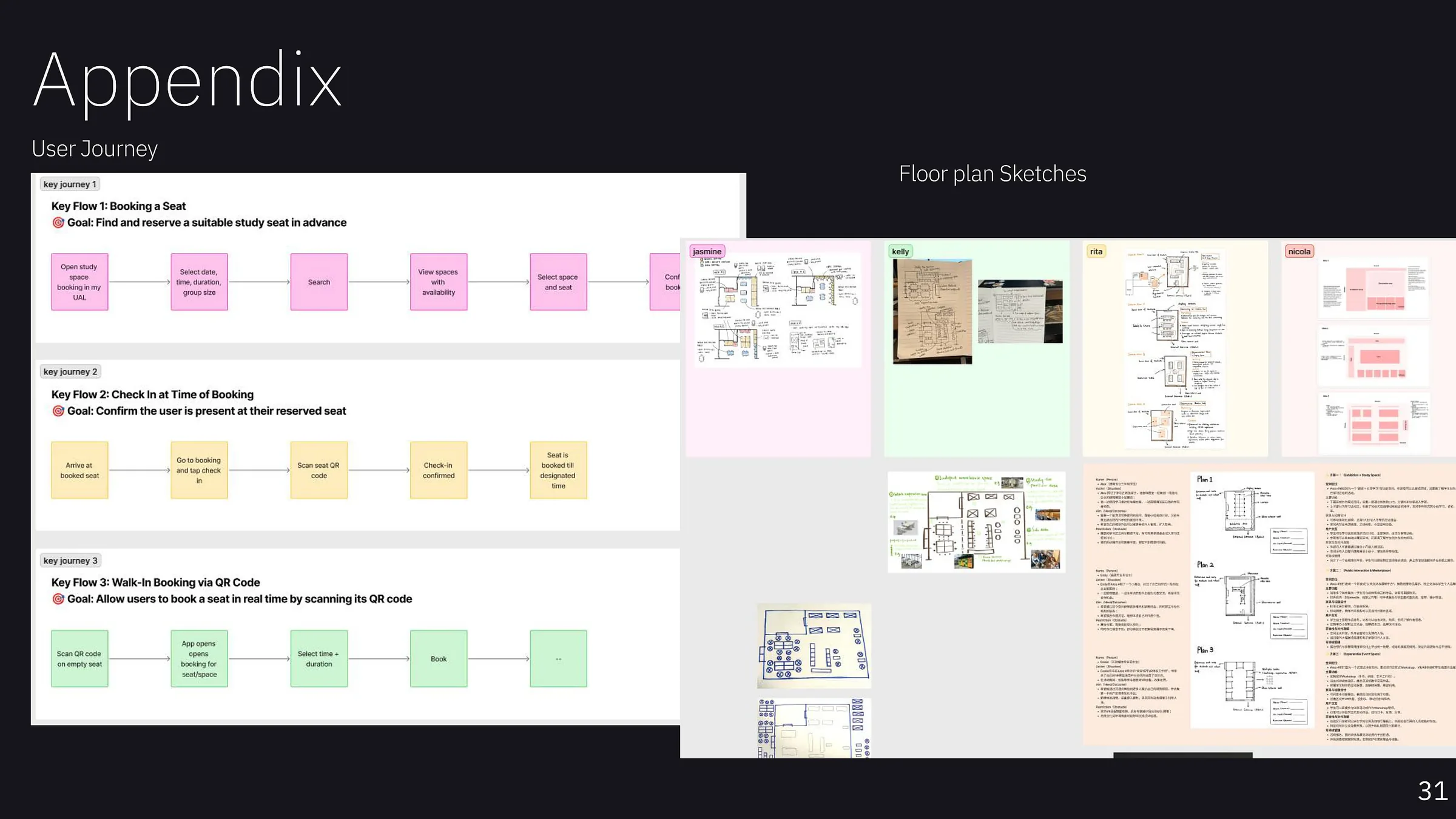Open kelly's brown paper sketch photo
The image size is (1456, 819).
[932, 312]
